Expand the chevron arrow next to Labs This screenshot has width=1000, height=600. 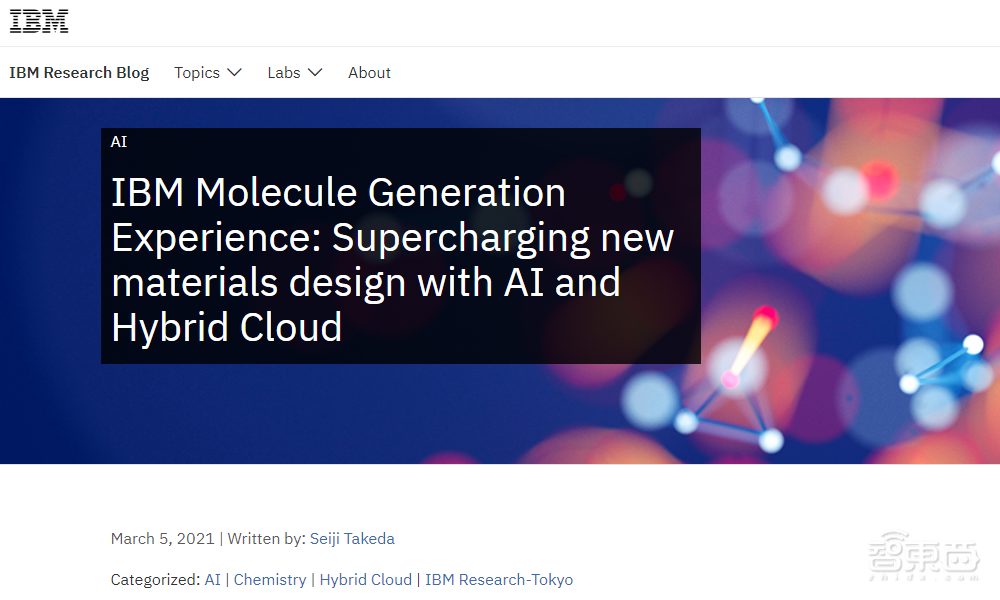(x=315, y=73)
